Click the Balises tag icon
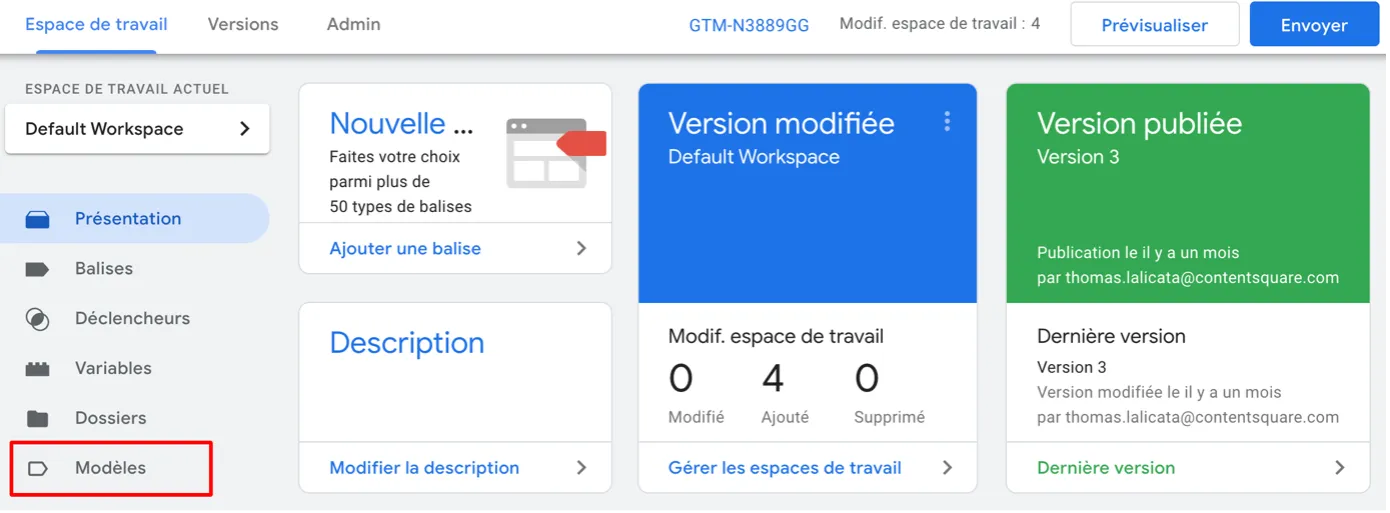The width and height of the screenshot is (1390, 513). pos(37,269)
